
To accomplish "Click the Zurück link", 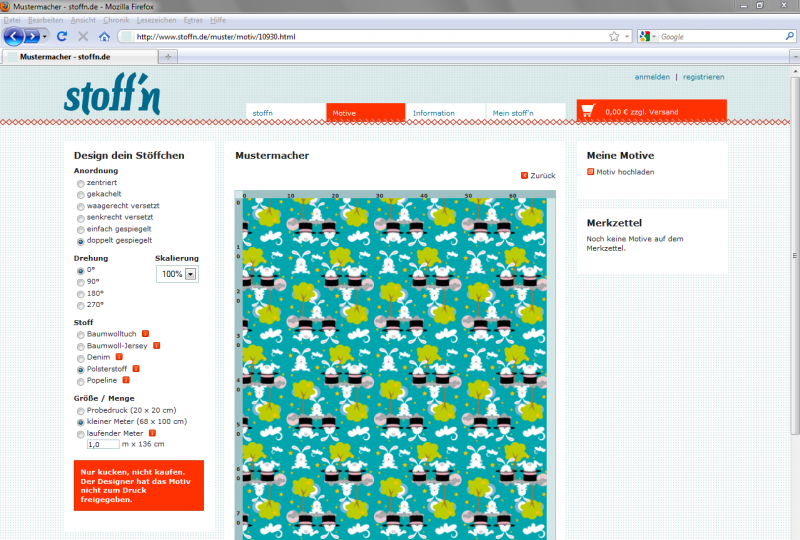I will coord(543,176).
